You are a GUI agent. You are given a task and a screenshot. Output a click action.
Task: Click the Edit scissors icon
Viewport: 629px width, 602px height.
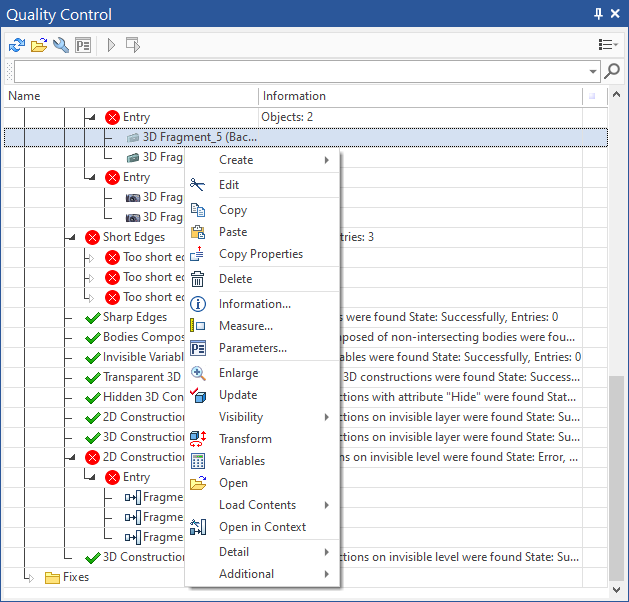(x=197, y=185)
